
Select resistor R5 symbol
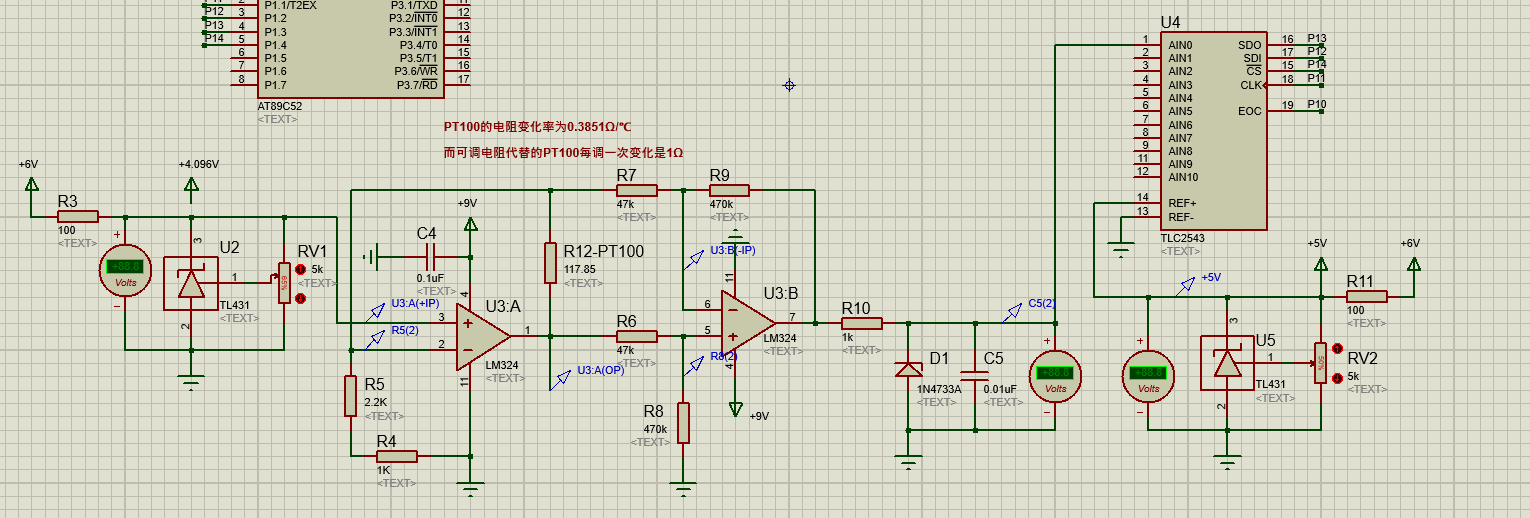tap(351, 395)
